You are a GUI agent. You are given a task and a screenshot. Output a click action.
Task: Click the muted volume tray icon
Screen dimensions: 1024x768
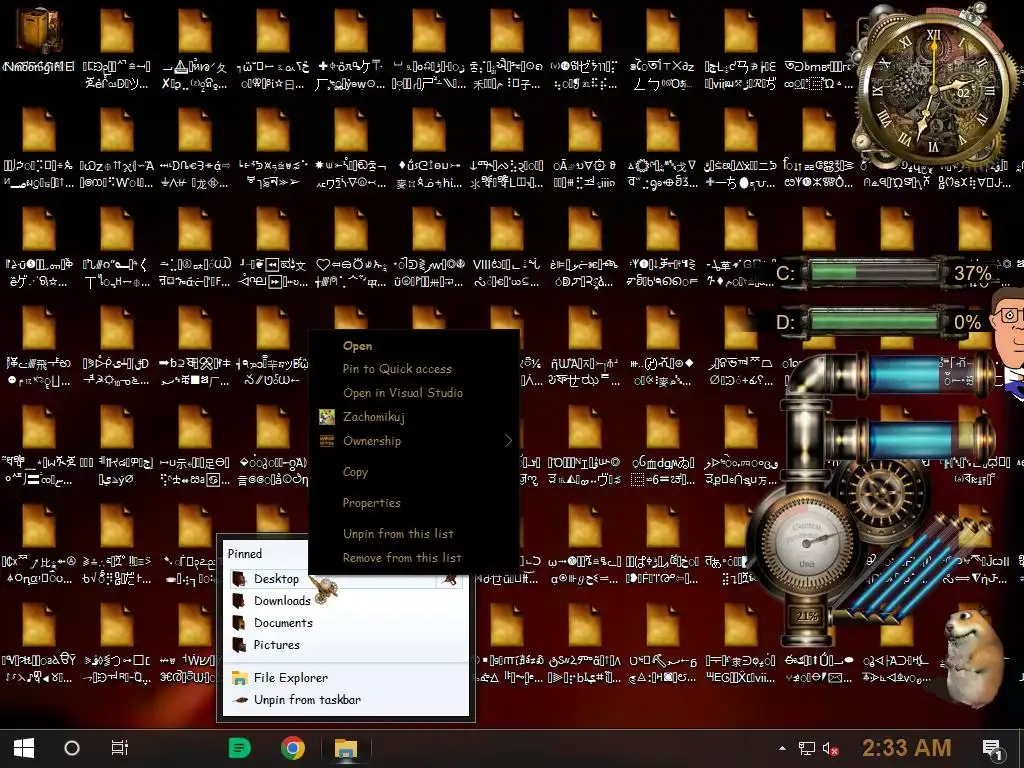click(x=831, y=748)
